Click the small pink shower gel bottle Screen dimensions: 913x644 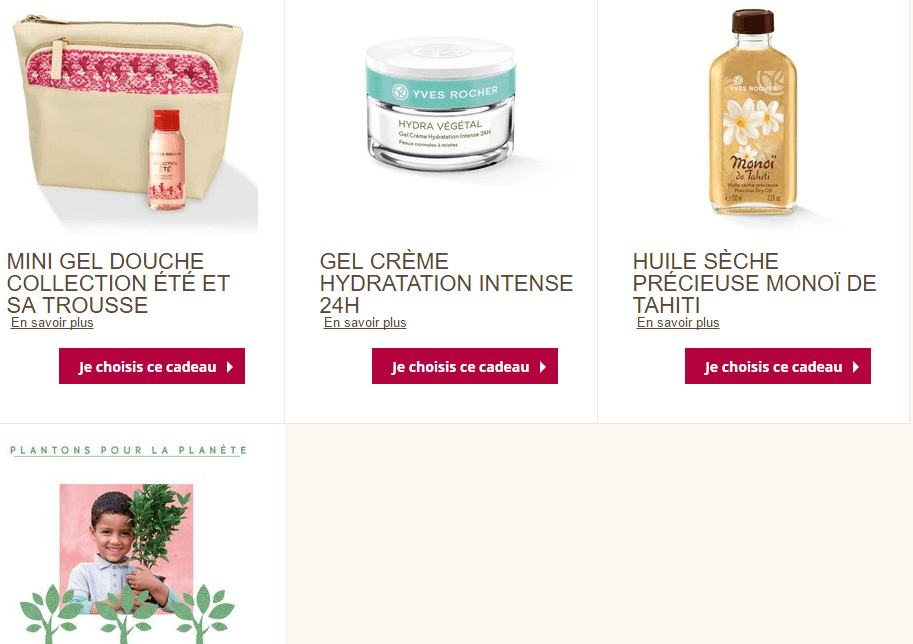click(167, 160)
